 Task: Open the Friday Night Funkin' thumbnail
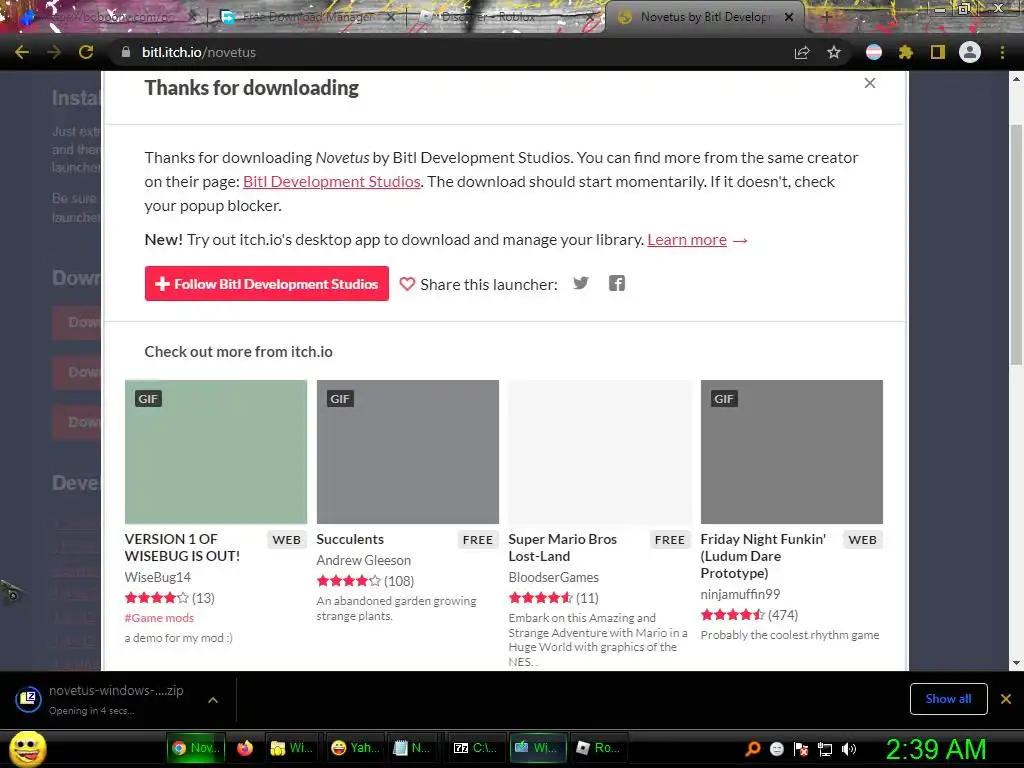[792, 452]
